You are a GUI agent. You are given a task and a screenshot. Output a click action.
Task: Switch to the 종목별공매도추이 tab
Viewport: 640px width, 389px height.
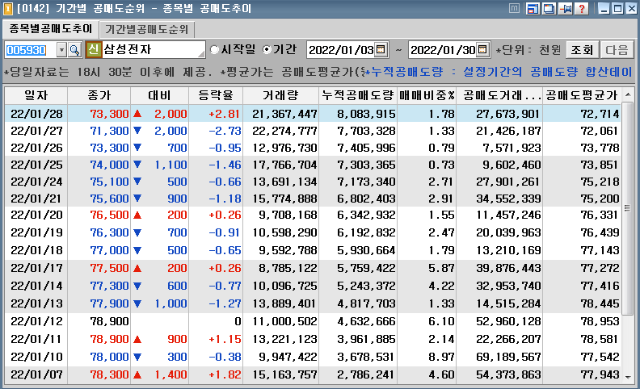51,29
